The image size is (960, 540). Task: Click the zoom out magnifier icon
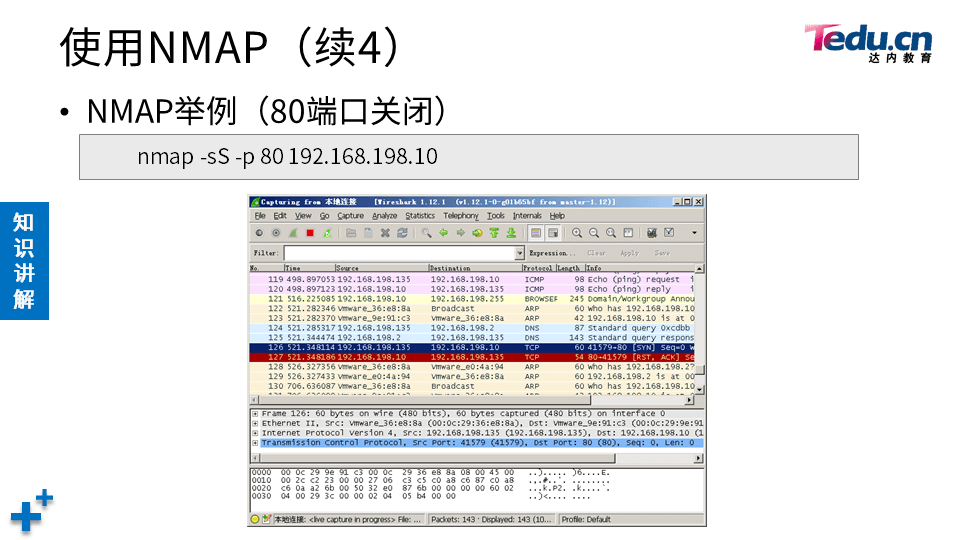594,233
